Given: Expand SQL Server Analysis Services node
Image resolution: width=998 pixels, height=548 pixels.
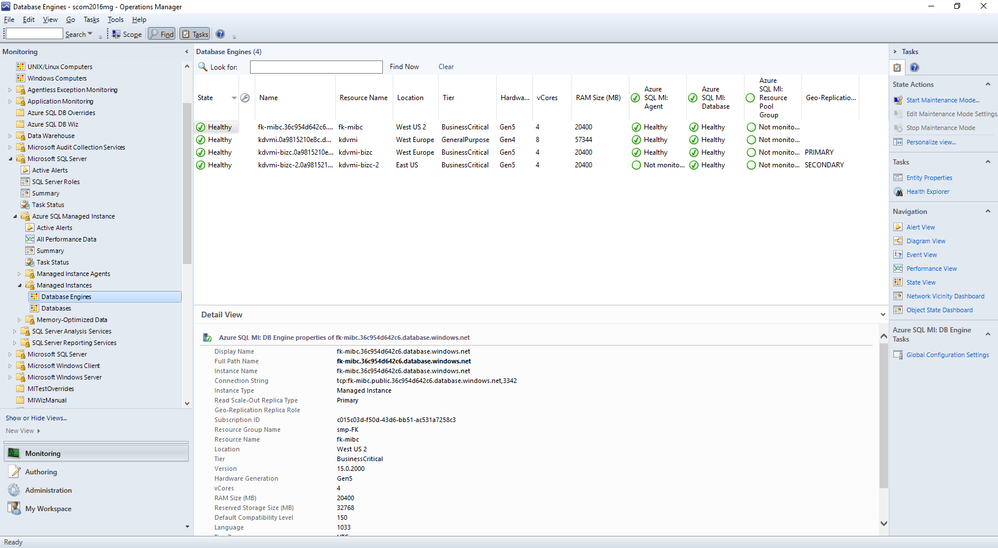Looking at the screenshot, I should [15, 331].
